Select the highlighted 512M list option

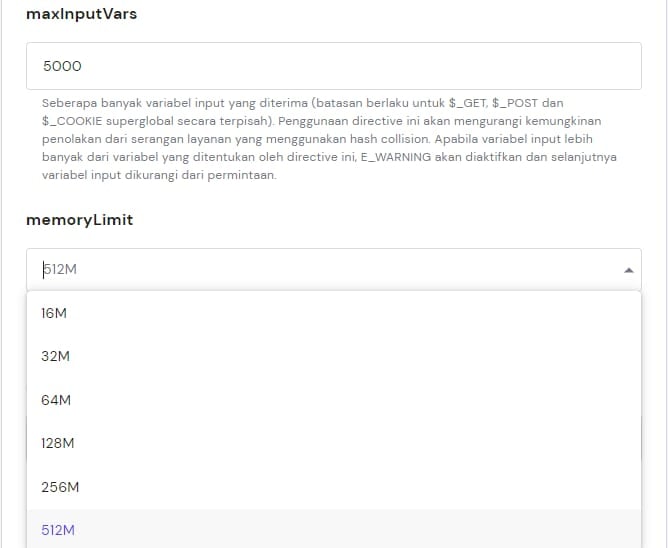58,530
